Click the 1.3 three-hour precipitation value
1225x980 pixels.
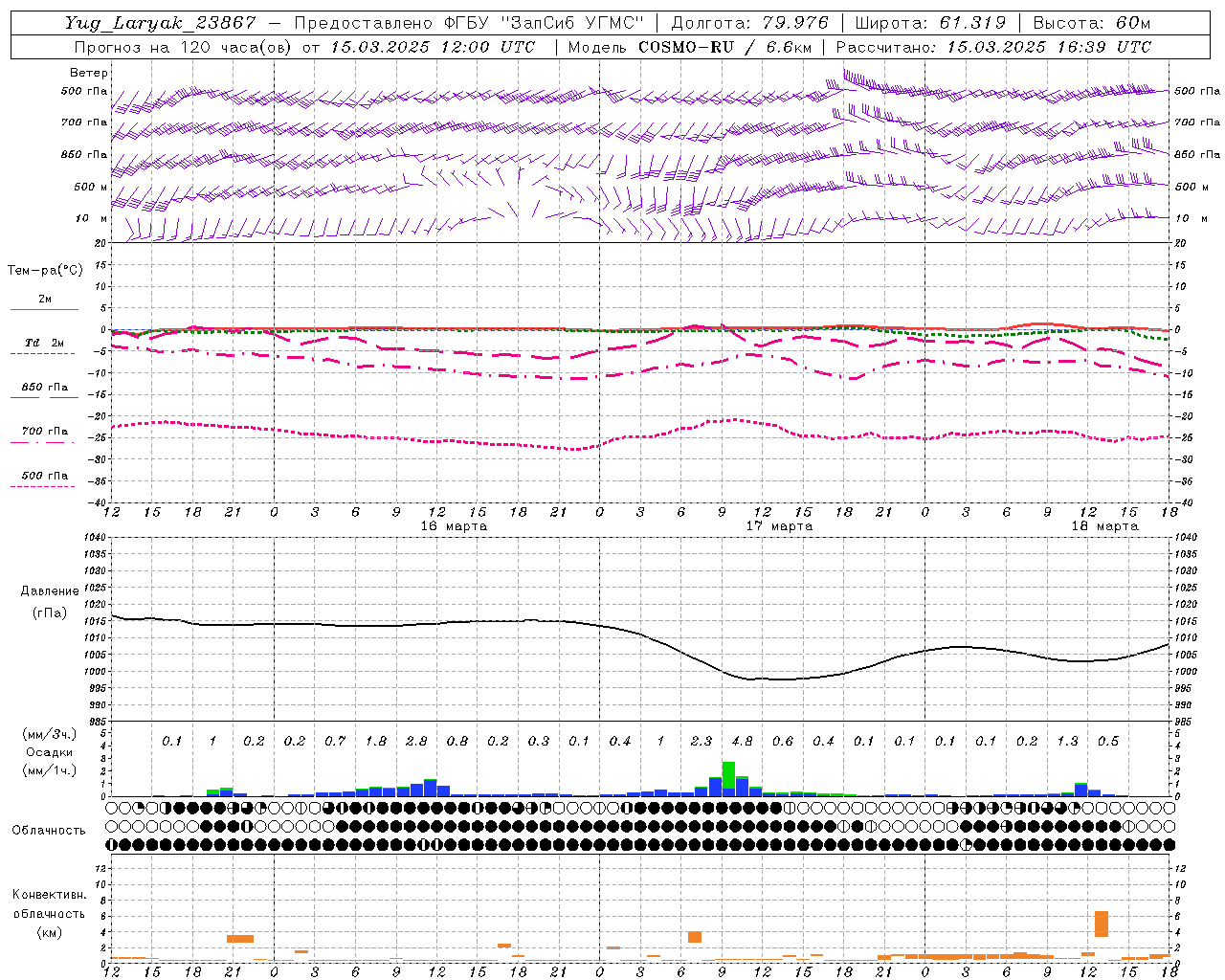1067,741
